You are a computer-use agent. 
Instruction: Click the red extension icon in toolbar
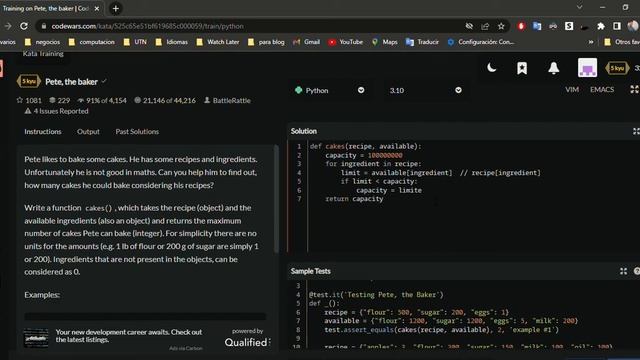tap(521, 26)
